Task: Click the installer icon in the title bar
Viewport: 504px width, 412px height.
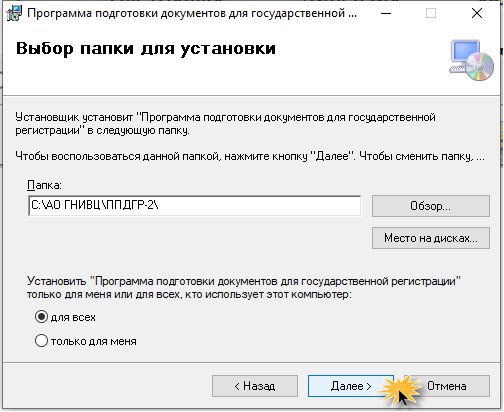Action: coord(14,14)
